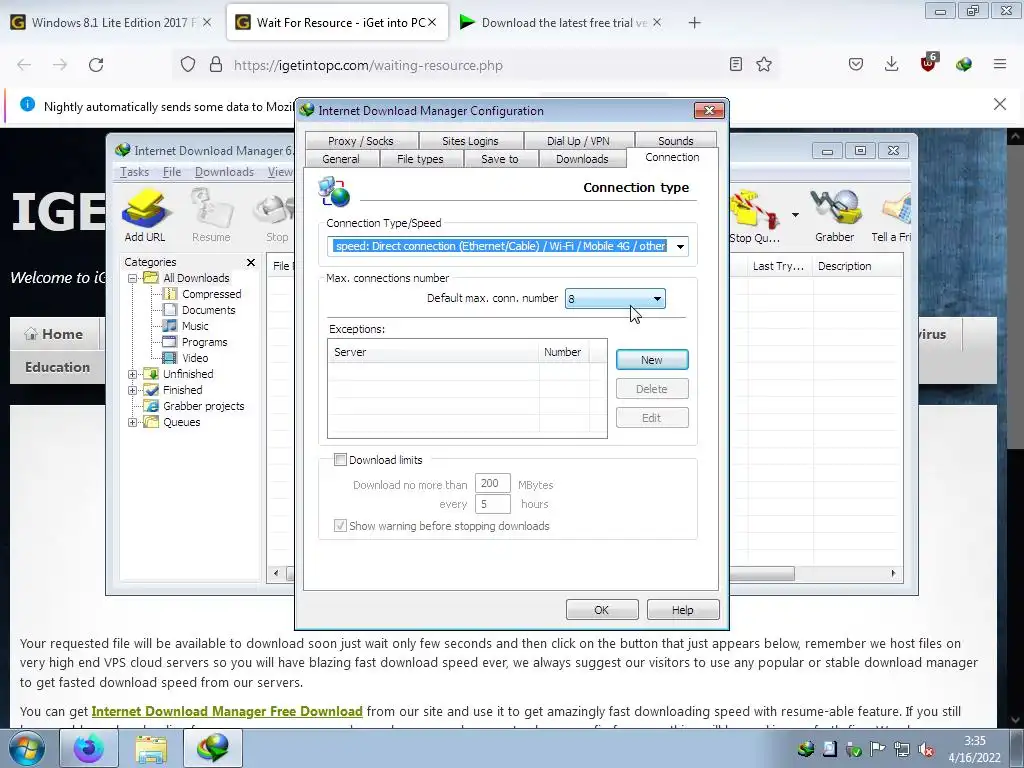The image size is (1024, 768).
Task: Switch to the Sites Logins tab
Action: (470, 140)
